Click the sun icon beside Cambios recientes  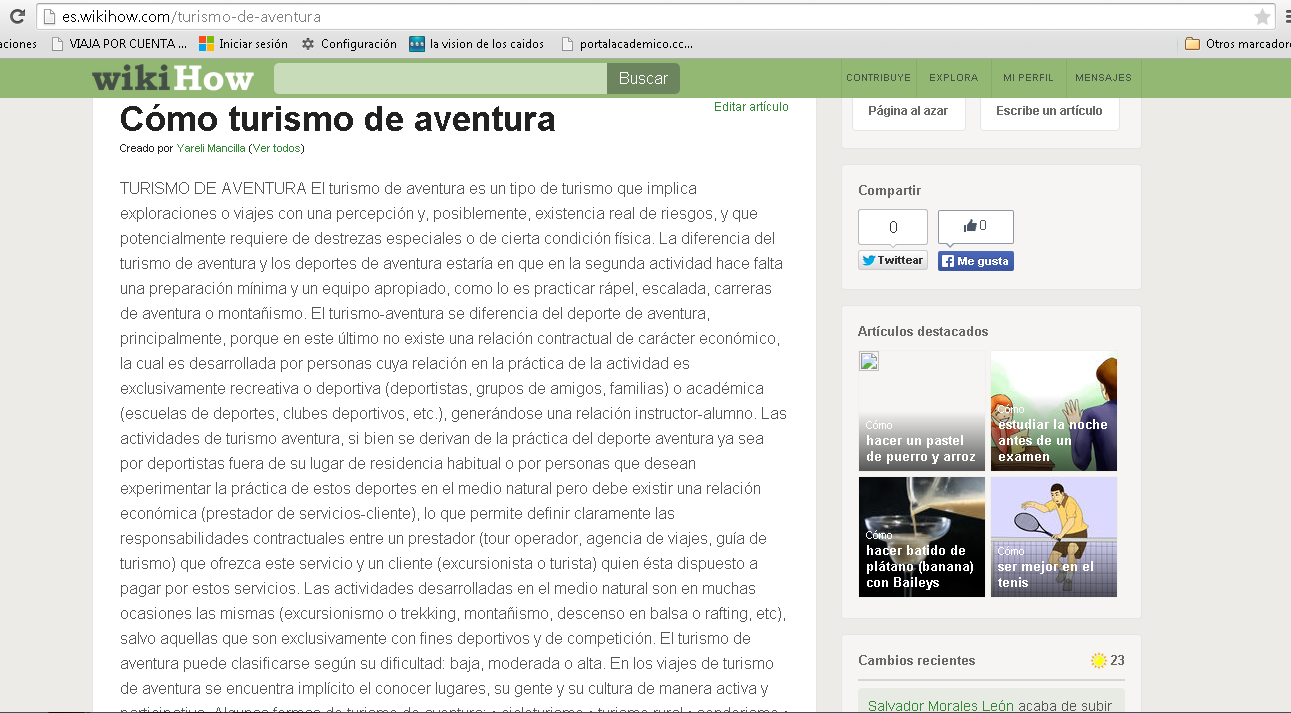pos(1098,660)
